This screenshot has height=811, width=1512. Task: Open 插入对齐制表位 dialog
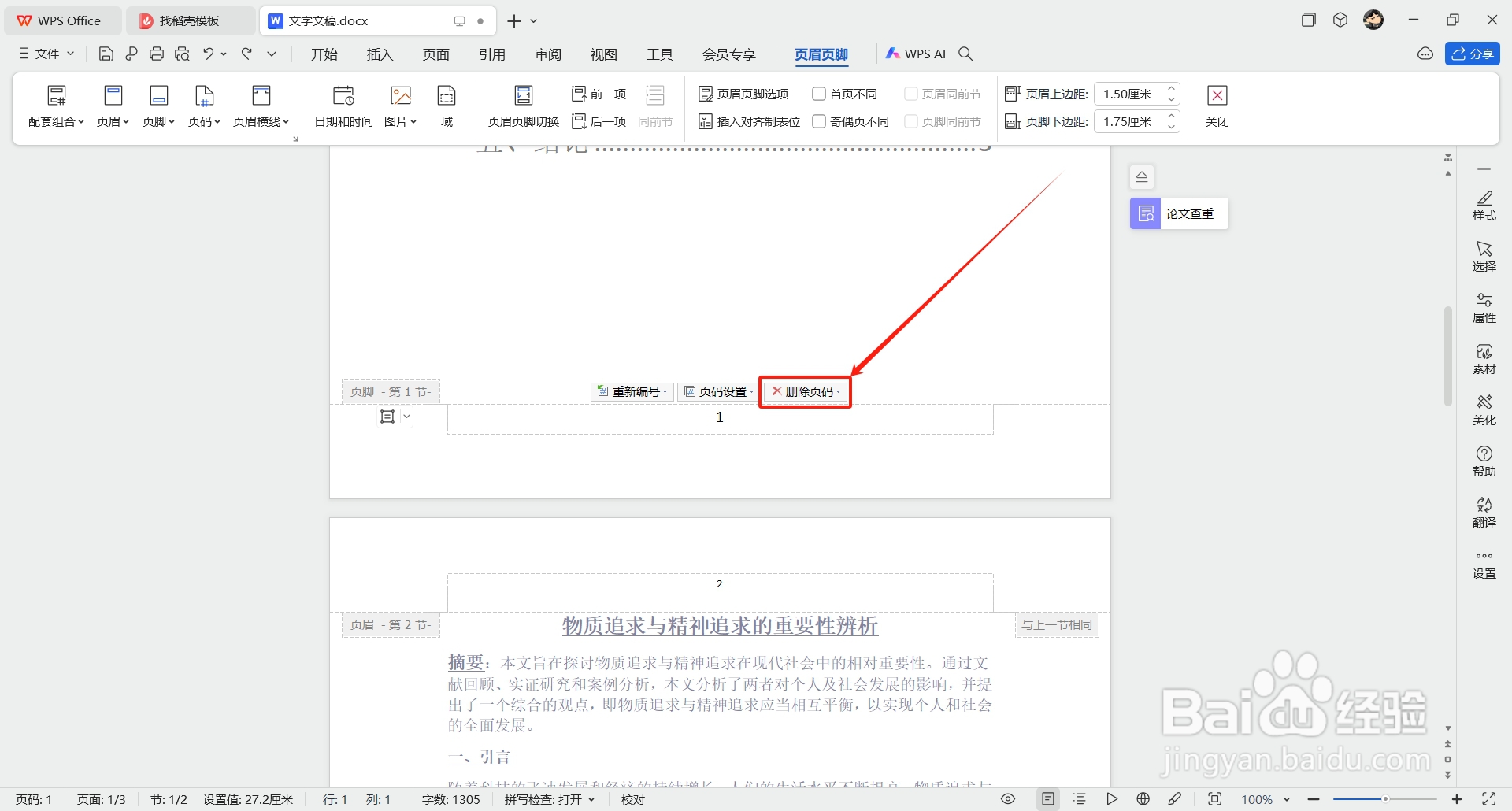(x=748, y=121)
